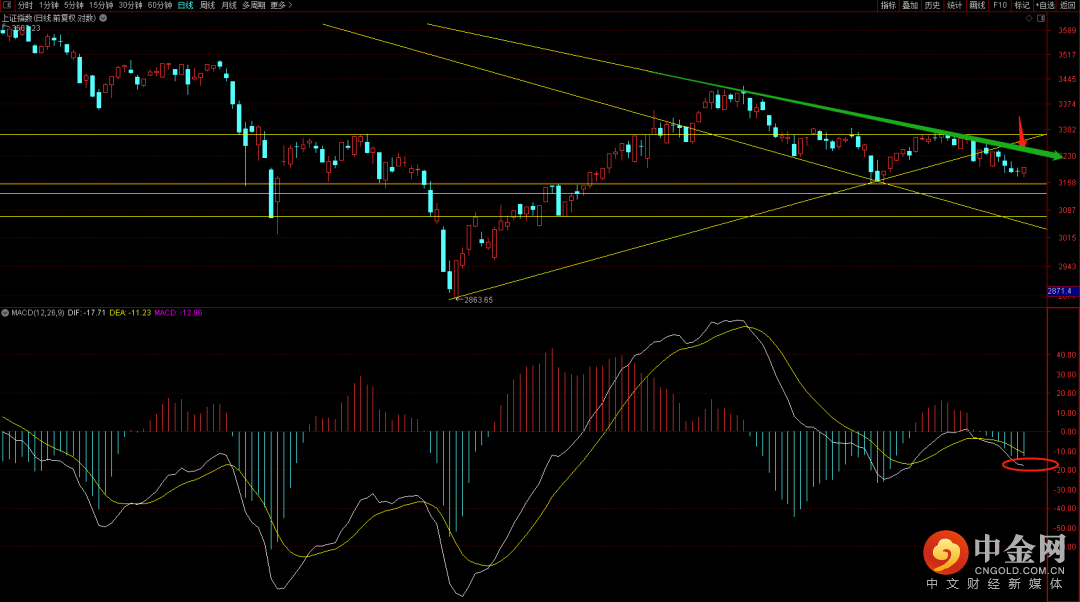Click the panel layout icon at top-left corner

pos(7,5)
